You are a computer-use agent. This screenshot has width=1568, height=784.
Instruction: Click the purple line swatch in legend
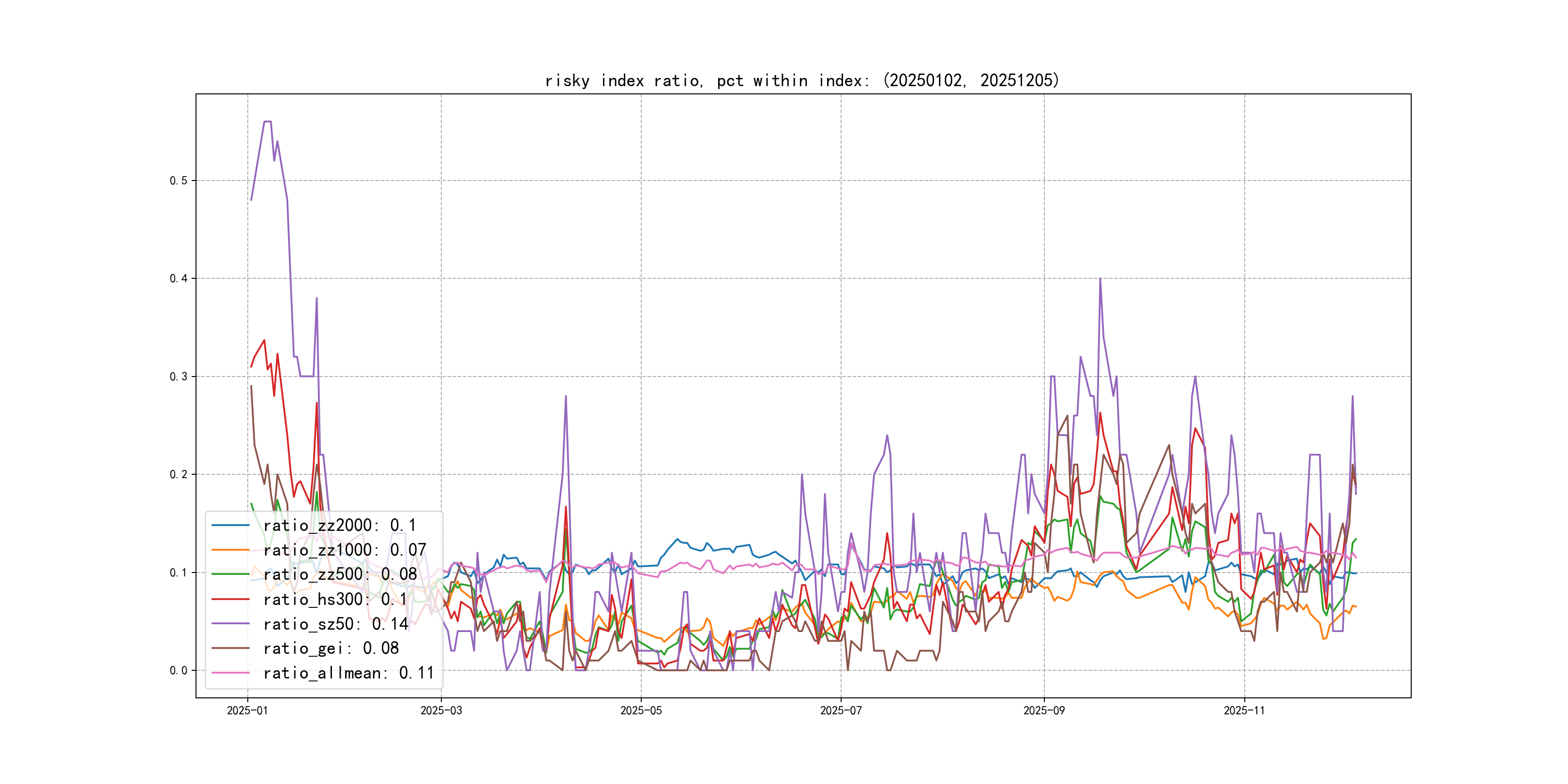coord(231,624)
